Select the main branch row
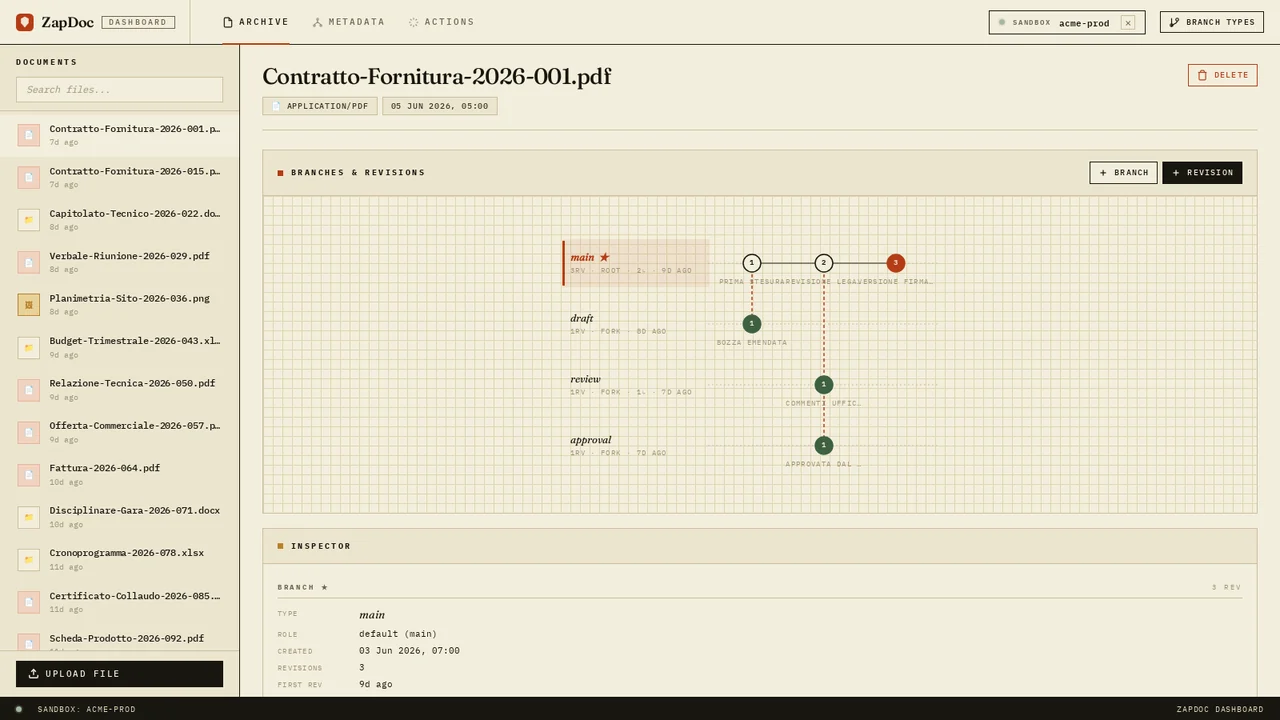The image size is (1280, 720). pyautogui.click(x=636, y=263)
